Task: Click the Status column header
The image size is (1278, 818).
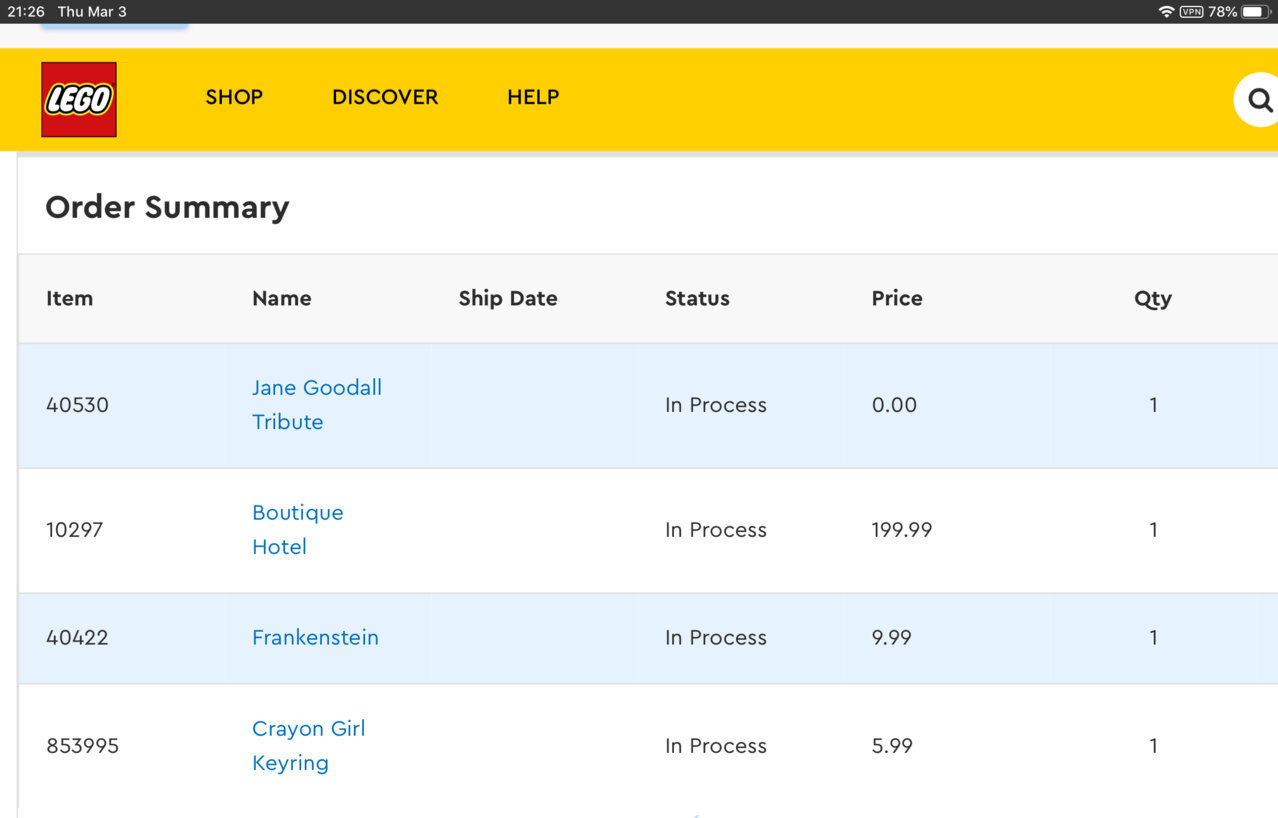Action: (x=697, y=298)
